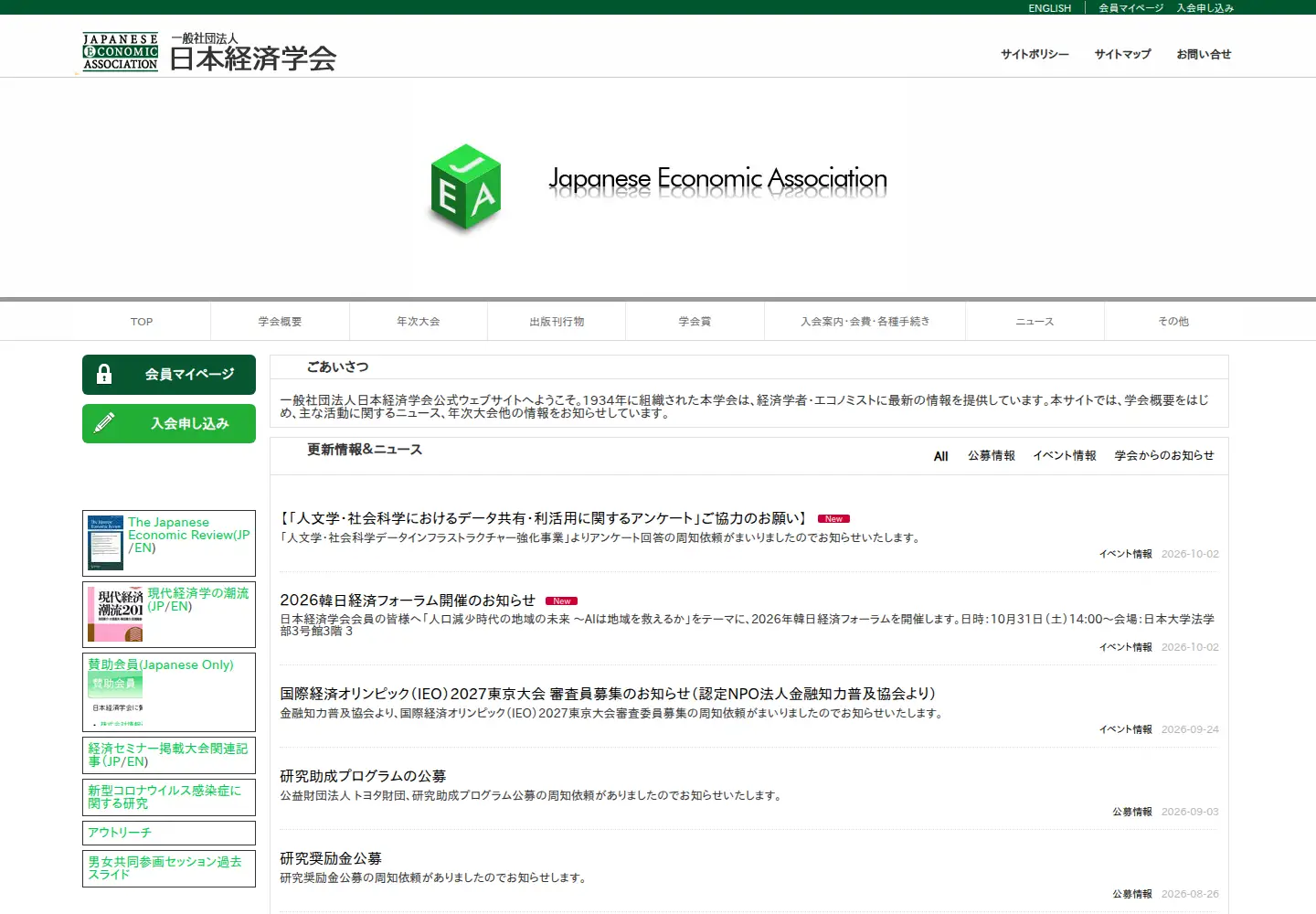Viewport: 1316px width, 914px height.
Task: Click the Japanese Economic Association header logo
Action: click(209, 53)
